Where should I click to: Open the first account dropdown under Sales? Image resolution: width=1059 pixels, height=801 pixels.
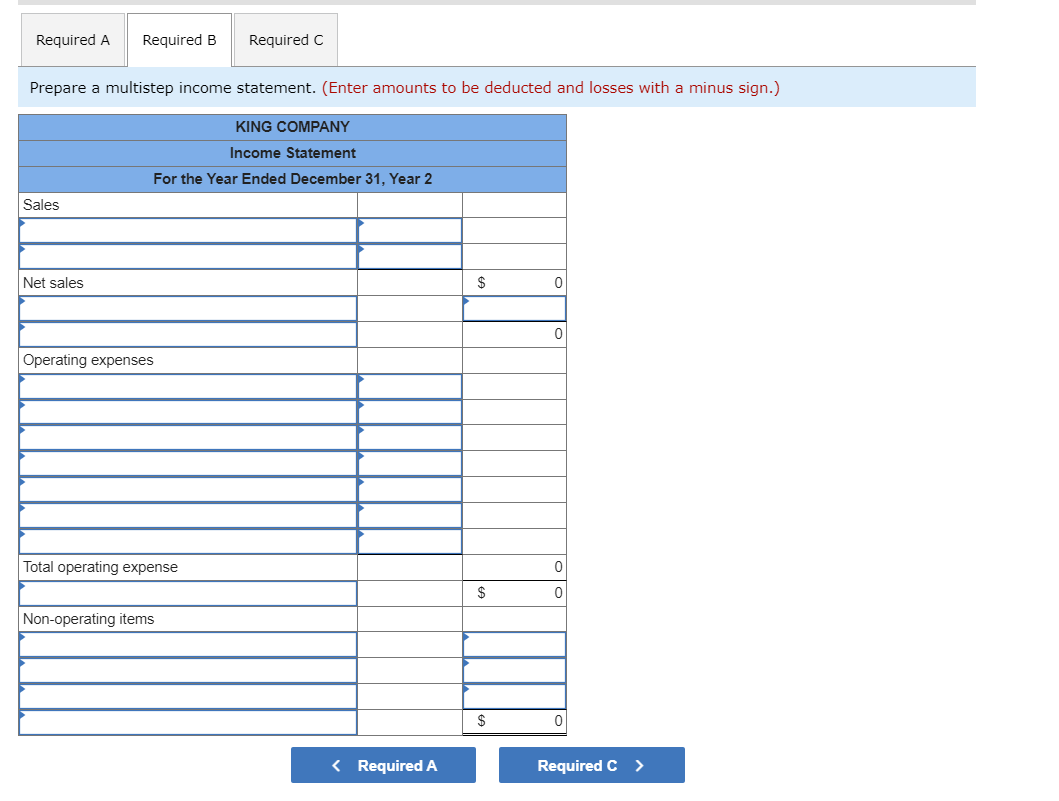coord(187,229)
